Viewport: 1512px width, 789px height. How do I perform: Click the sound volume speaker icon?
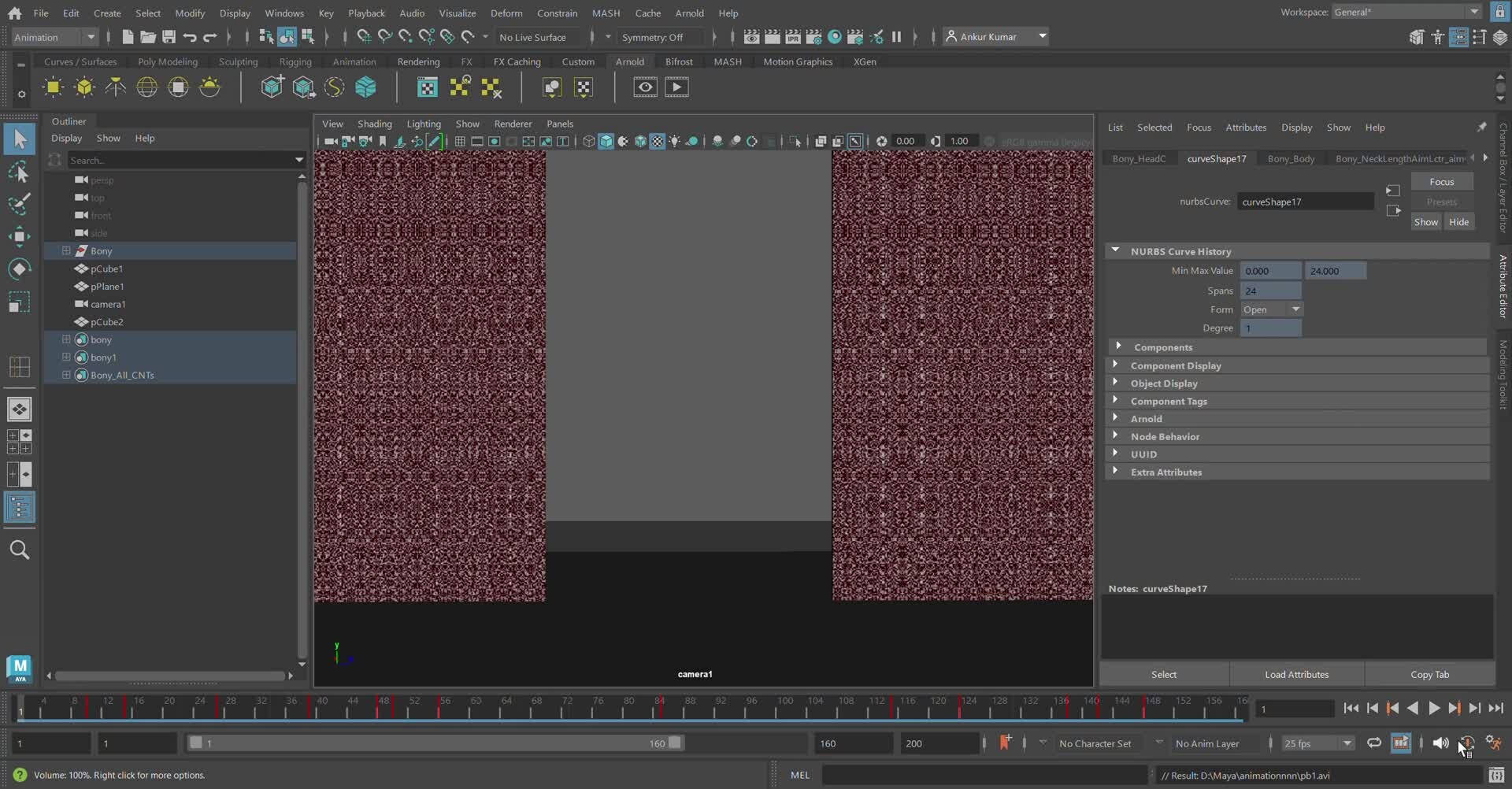point(1440,743)
